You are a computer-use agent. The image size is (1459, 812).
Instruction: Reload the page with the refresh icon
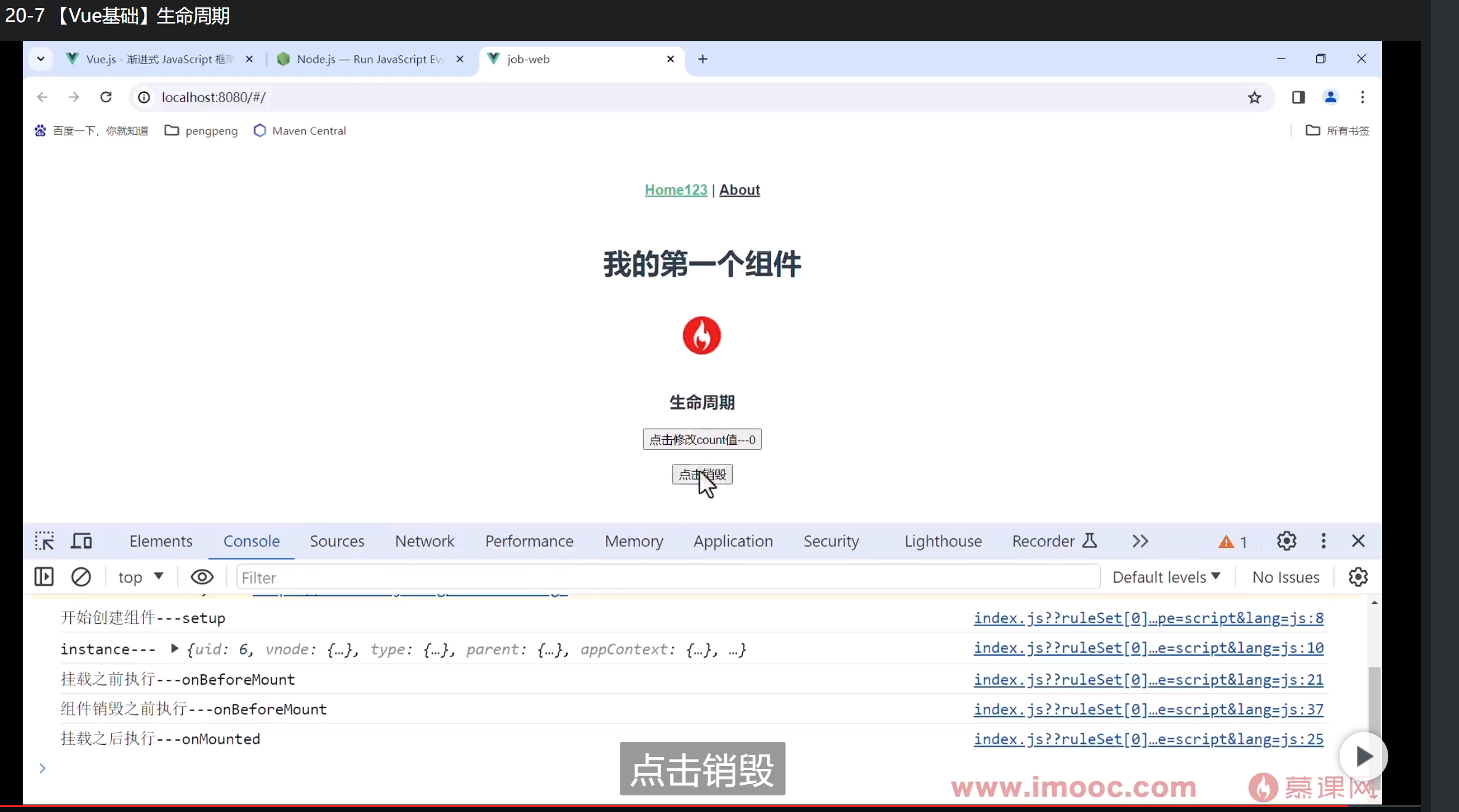coord(106,97)
